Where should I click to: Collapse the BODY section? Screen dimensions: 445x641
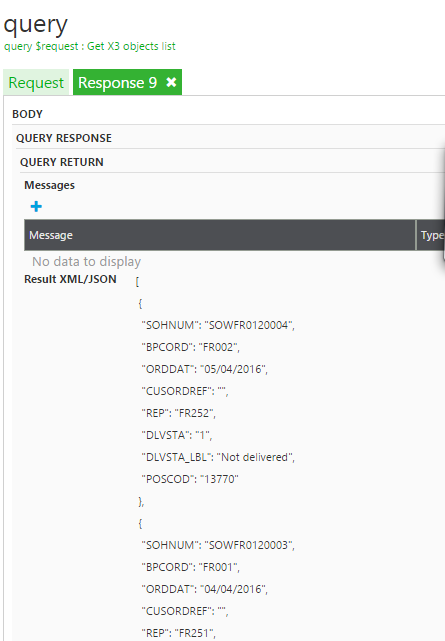(x=27, y=114)
